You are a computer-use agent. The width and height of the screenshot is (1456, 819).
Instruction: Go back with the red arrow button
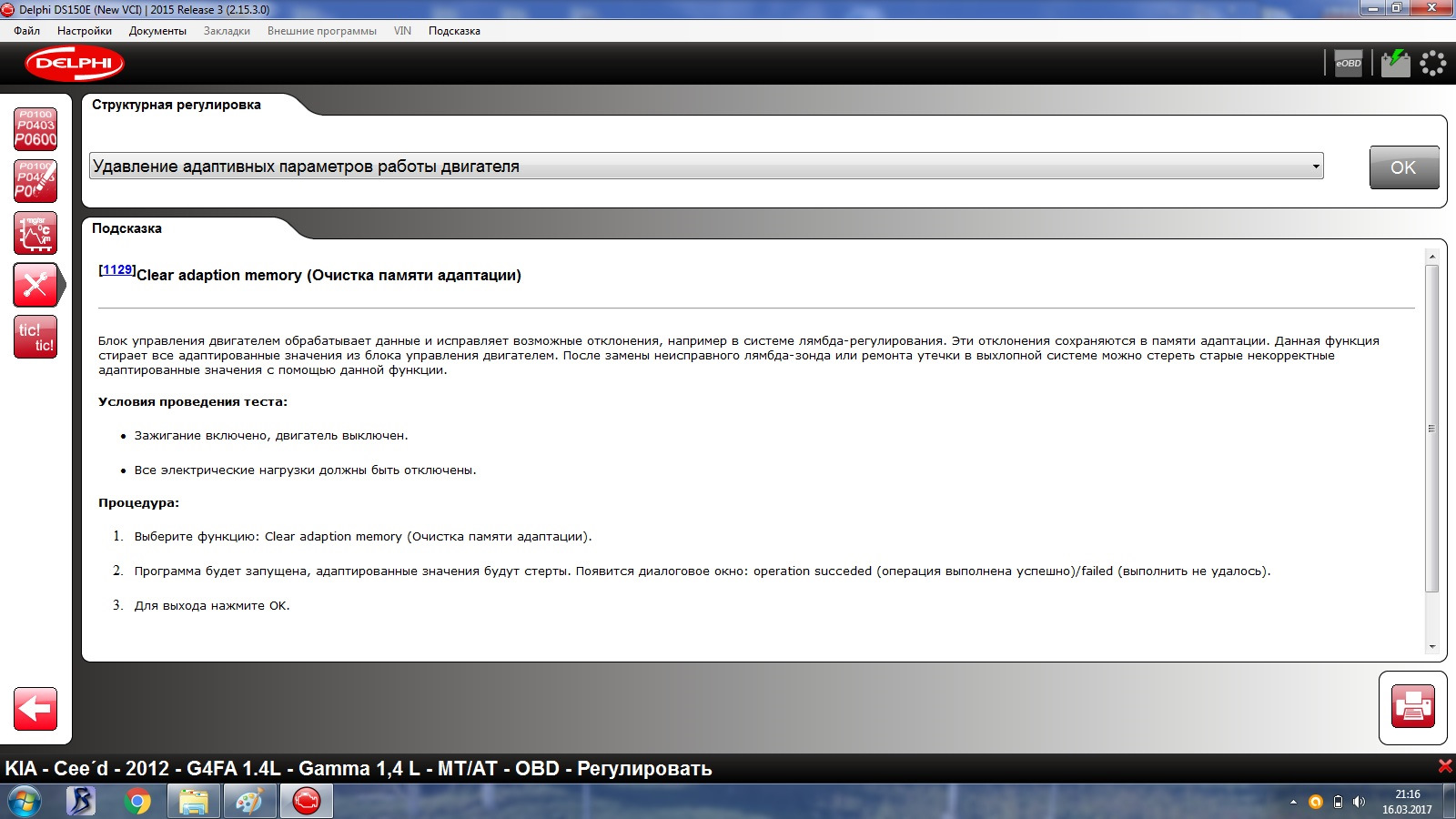35,709
